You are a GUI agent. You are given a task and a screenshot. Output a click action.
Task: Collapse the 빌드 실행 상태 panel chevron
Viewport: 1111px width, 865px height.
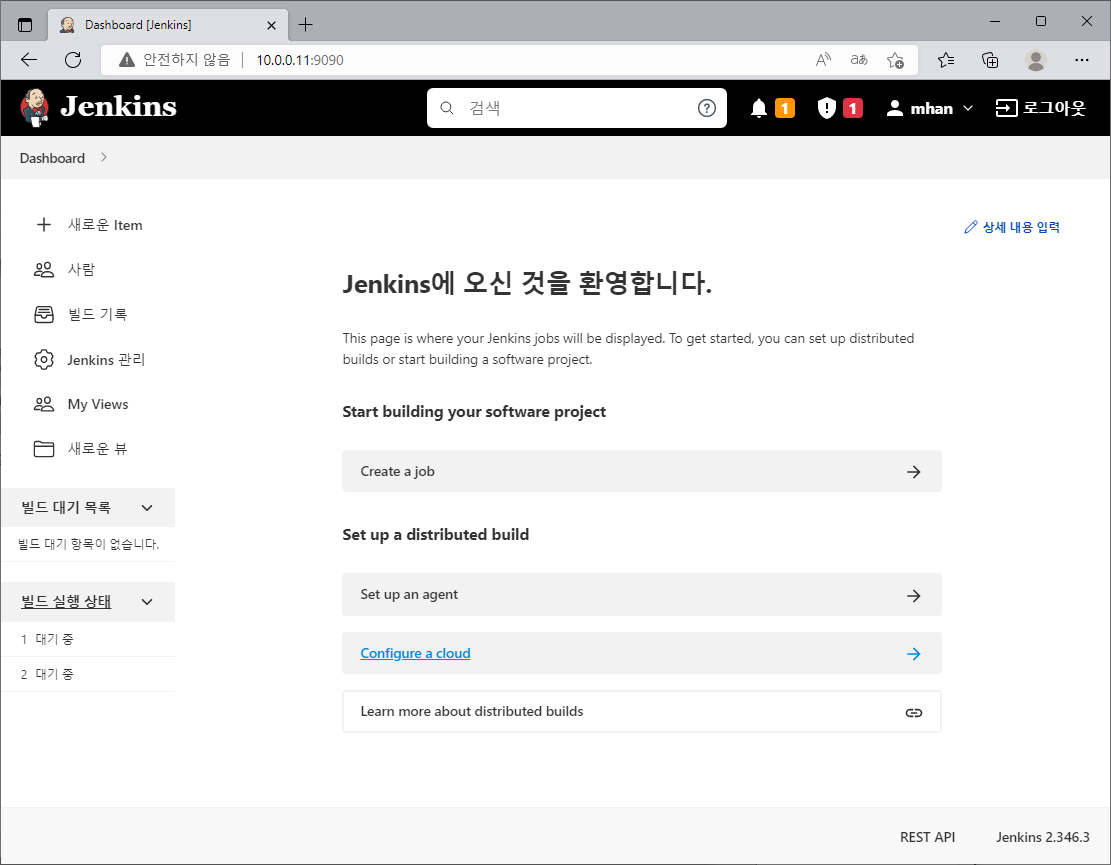[x=147, y=602]
